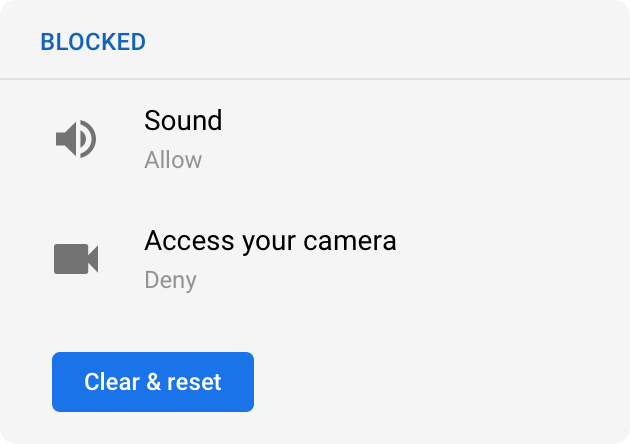Viewport: 630px width, 444px height.
Task: Tap the gray loudspeaker icon beside Sound
Action: click(x=76, y=139)
